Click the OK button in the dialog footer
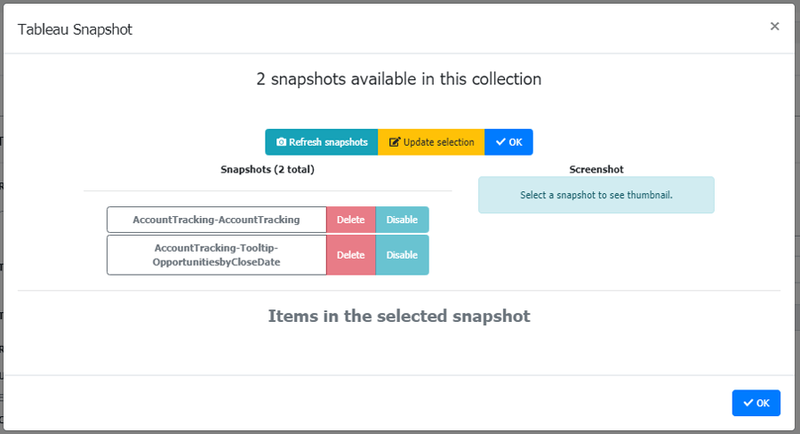This screenshot has height=434, width=800. 756,403
